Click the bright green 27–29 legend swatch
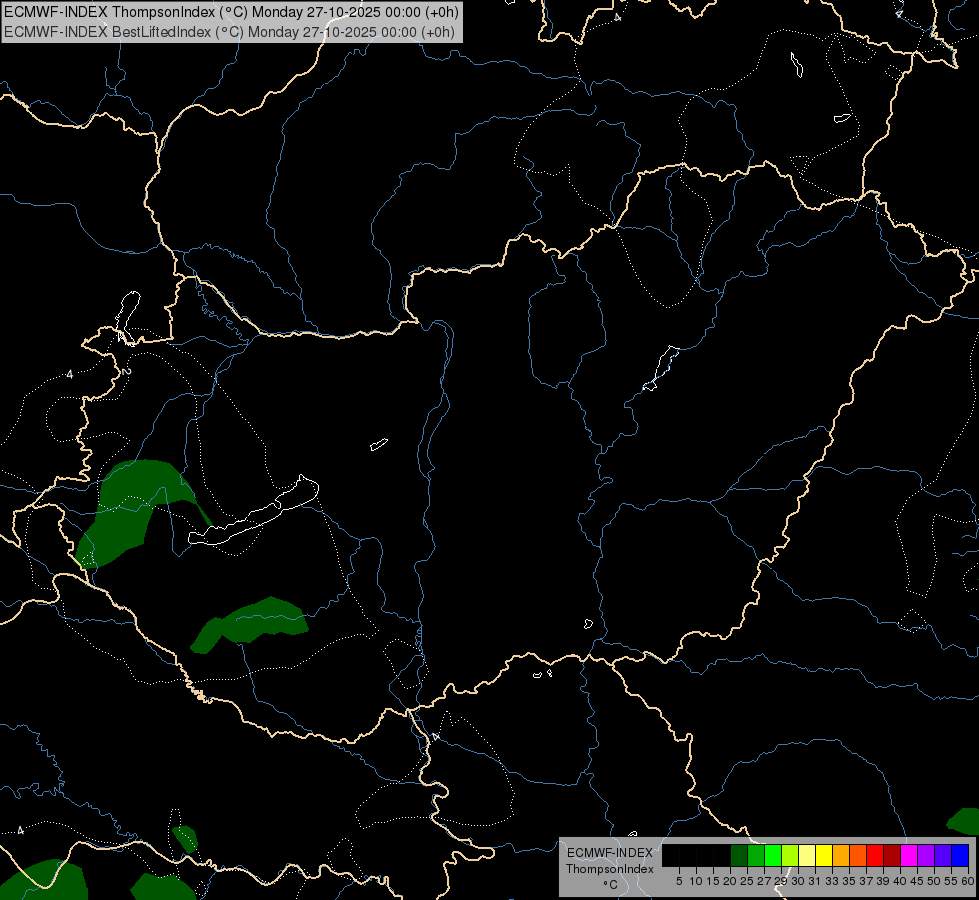The width and height of the screenshot is (979, 900). (773, 855)
